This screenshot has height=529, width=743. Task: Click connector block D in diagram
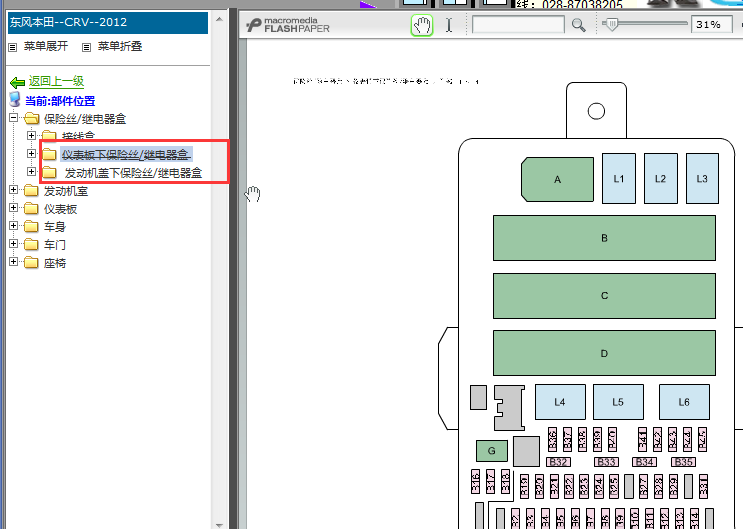604,353
